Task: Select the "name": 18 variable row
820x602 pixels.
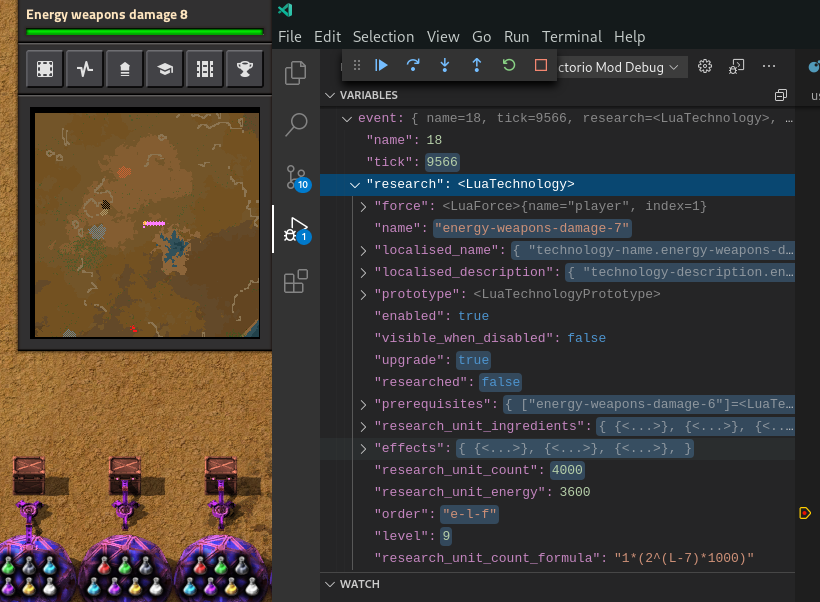Action: (x=557, y=140)
